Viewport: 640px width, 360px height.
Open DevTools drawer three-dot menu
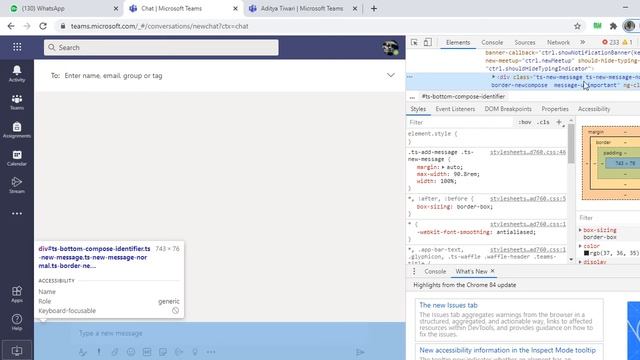click(414, 271)
